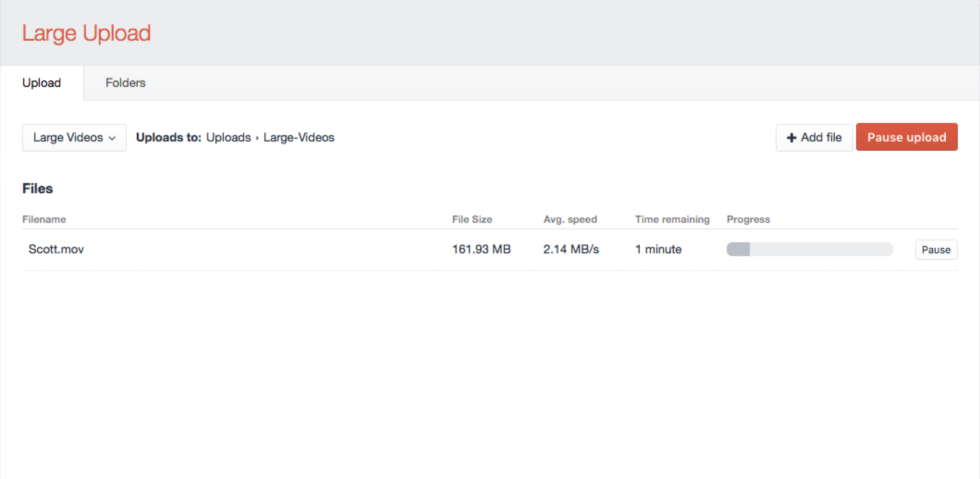Viewport: 980px width, 479px height.
Task: Click the red Pause upload button
Action: 907,138
